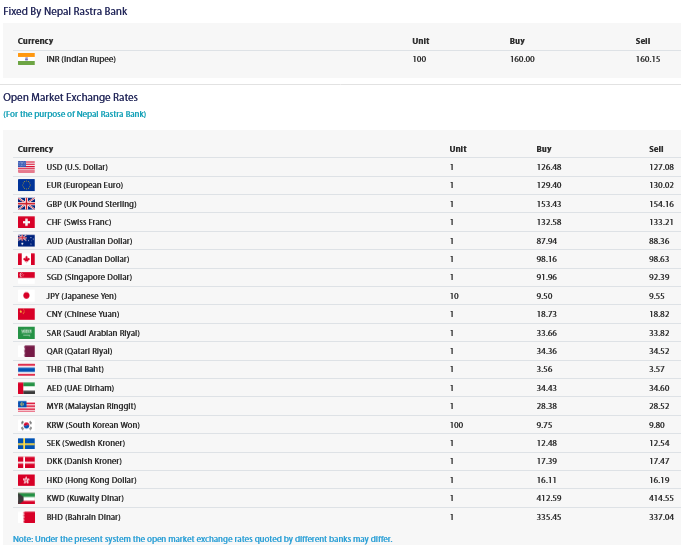This screenshot has height=545, width=681.
Task: Click the South Korean flag icon
Action: point(26,425)
